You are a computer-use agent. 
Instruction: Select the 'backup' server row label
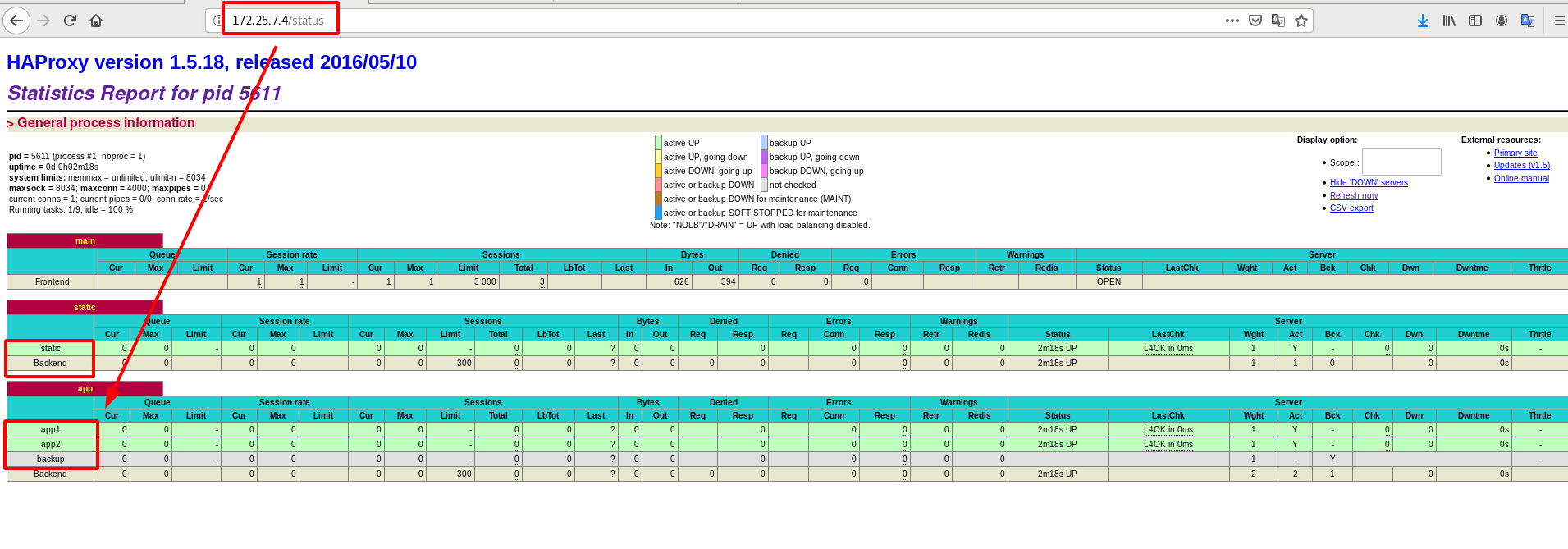51,459
